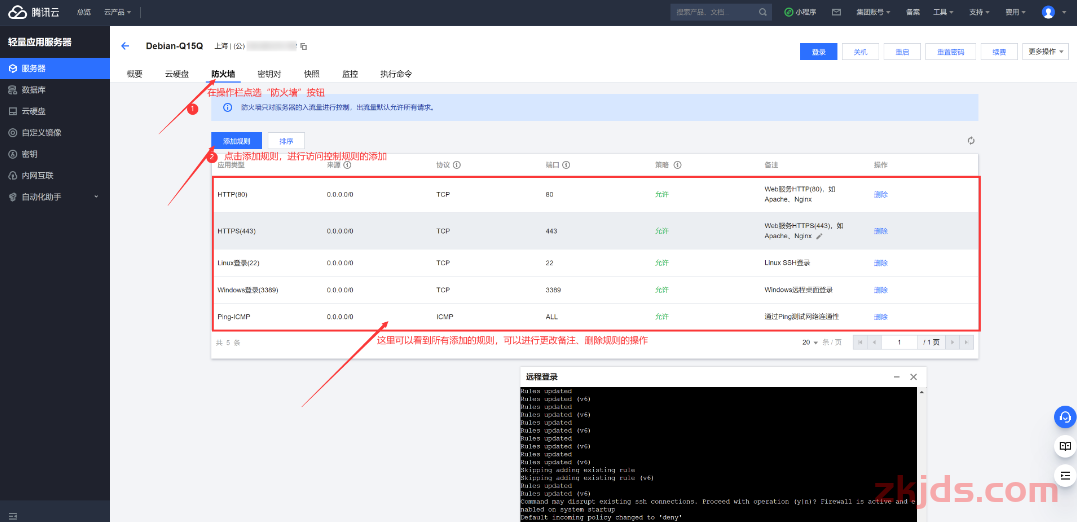
Task: Open the 云产品 dropdown menu
Action: 117,12
